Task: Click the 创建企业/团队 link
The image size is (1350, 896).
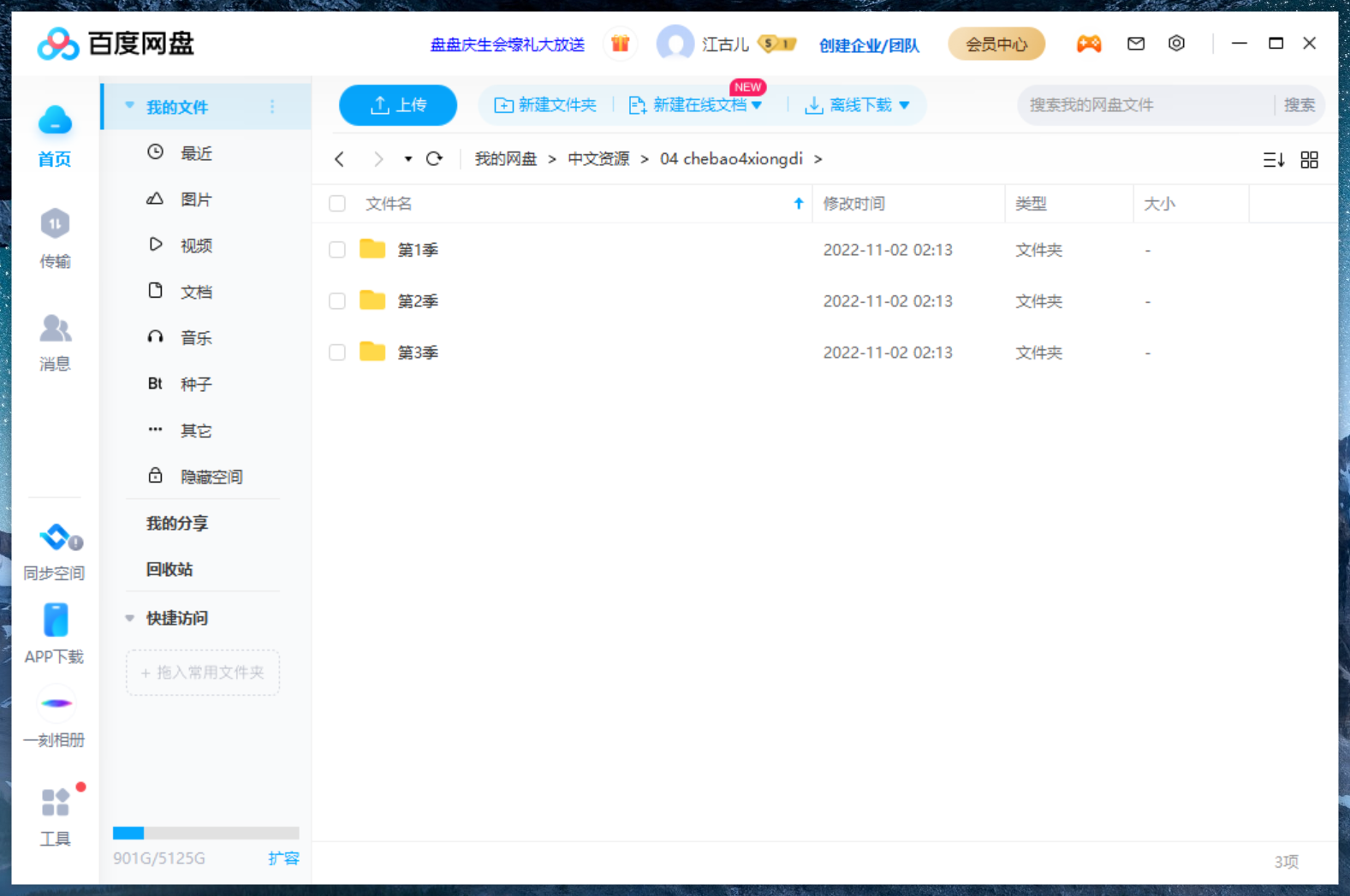Action: pos(869,45)
